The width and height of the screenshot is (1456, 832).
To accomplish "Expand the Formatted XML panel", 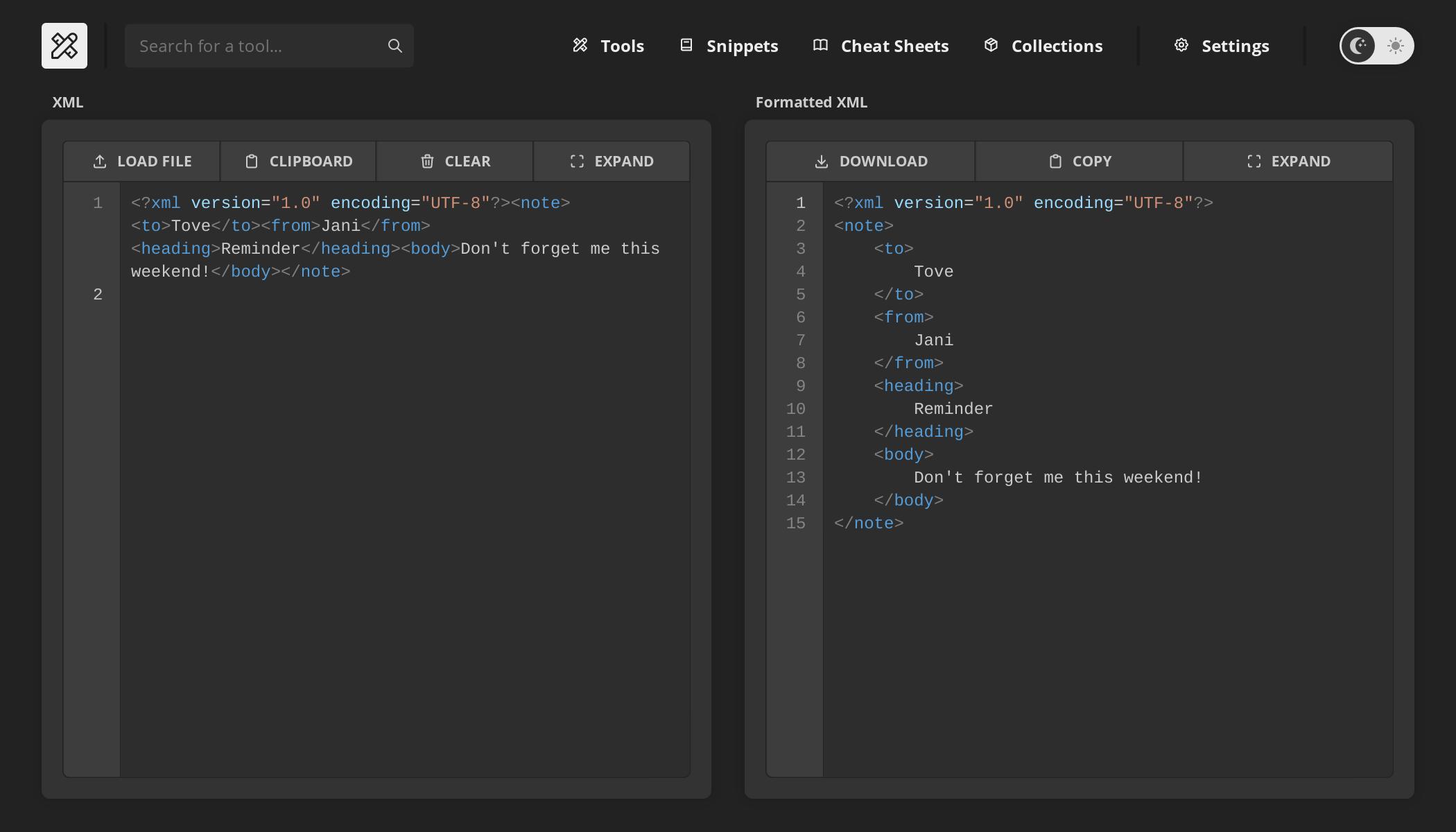I will (x=1288, y=162).
